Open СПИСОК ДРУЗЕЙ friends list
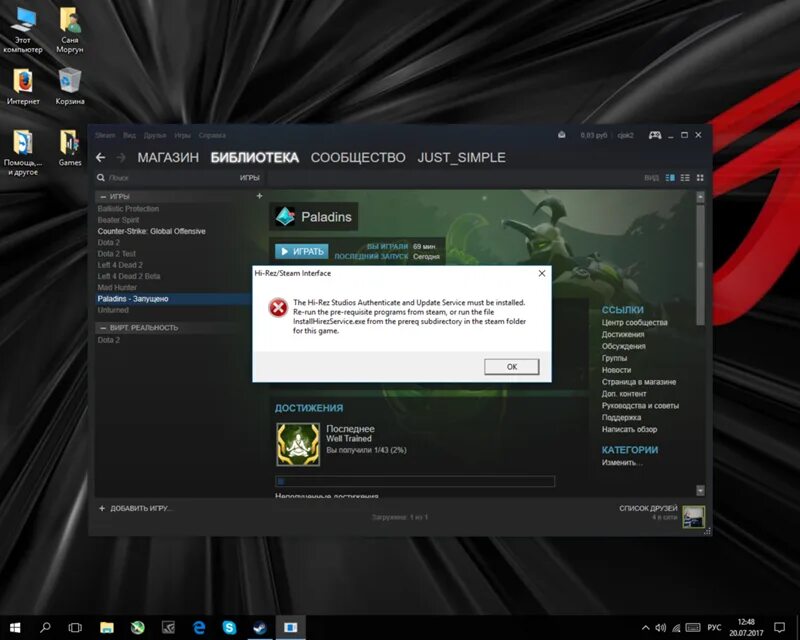The height and width of the screenshot is (640, 800). coord(648,508)
